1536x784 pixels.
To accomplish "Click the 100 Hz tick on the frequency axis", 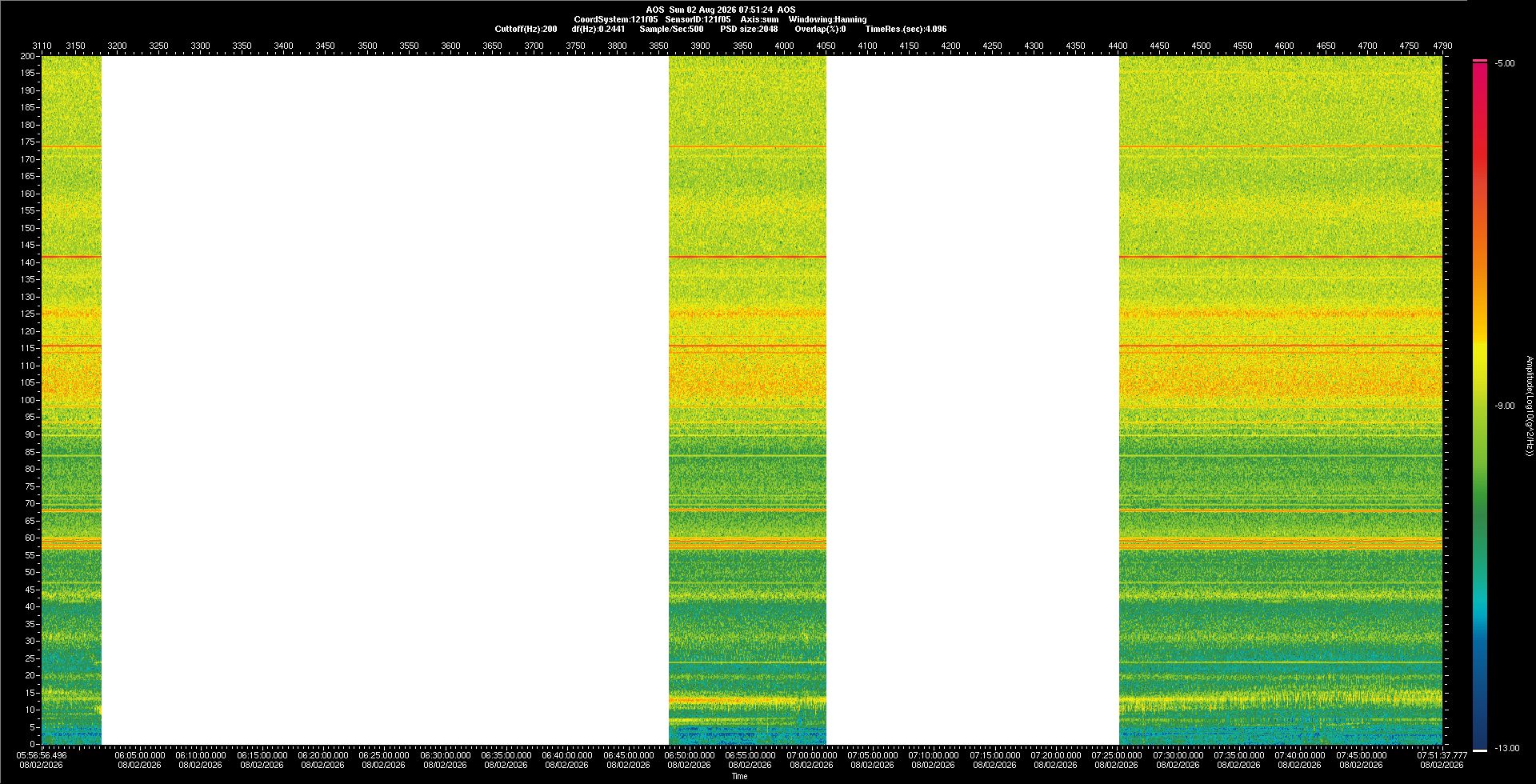I will tap(27, 400).
